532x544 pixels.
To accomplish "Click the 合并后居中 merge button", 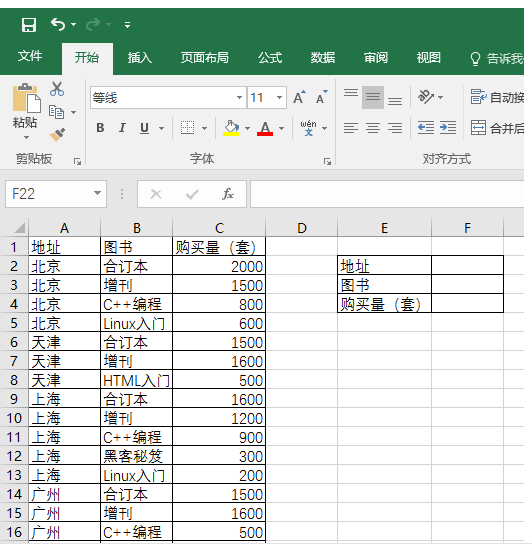I will click(497, 128).
